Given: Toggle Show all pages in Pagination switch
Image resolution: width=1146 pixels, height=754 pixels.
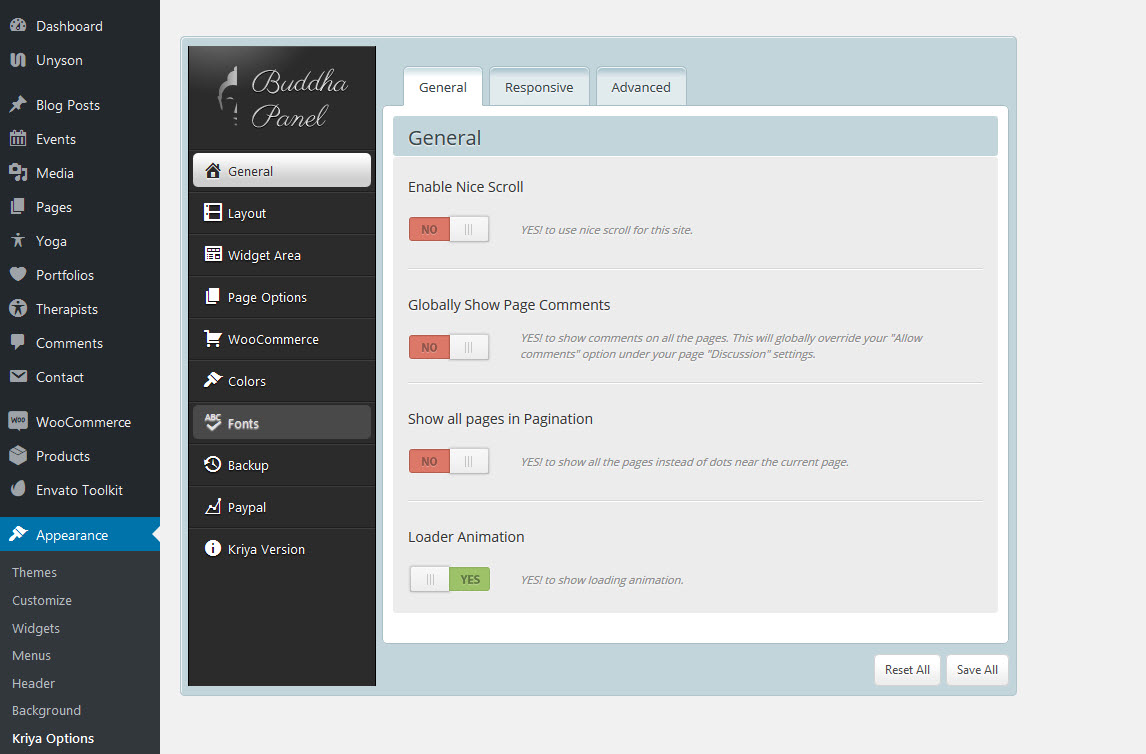Looking at the screenshot, I should tap(449, 460).
